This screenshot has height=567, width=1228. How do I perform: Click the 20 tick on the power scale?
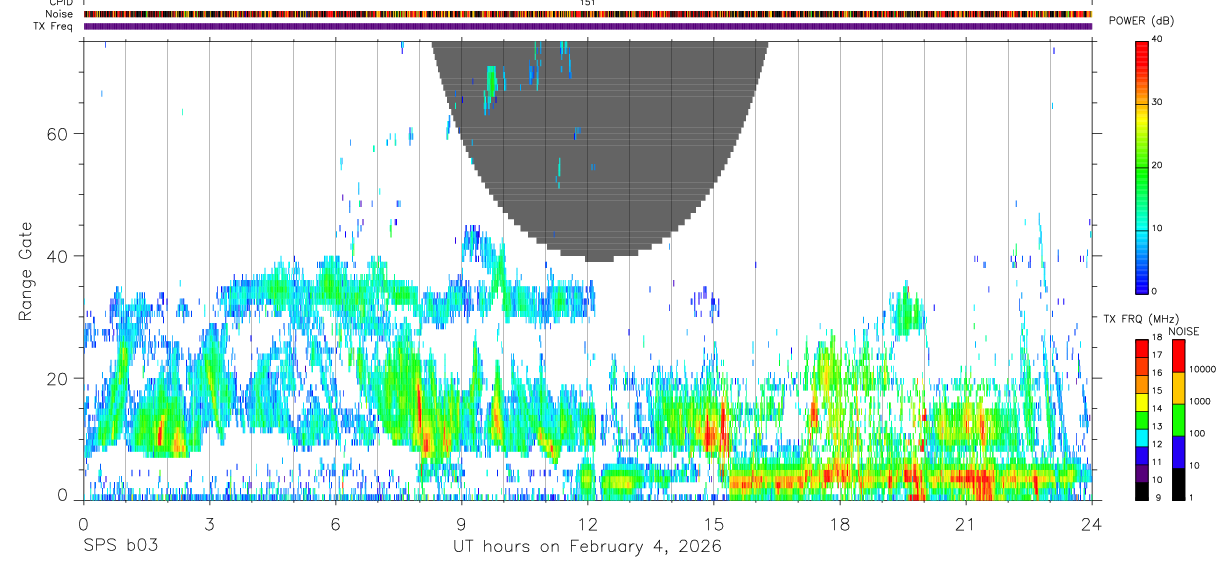pos(1157,166)
